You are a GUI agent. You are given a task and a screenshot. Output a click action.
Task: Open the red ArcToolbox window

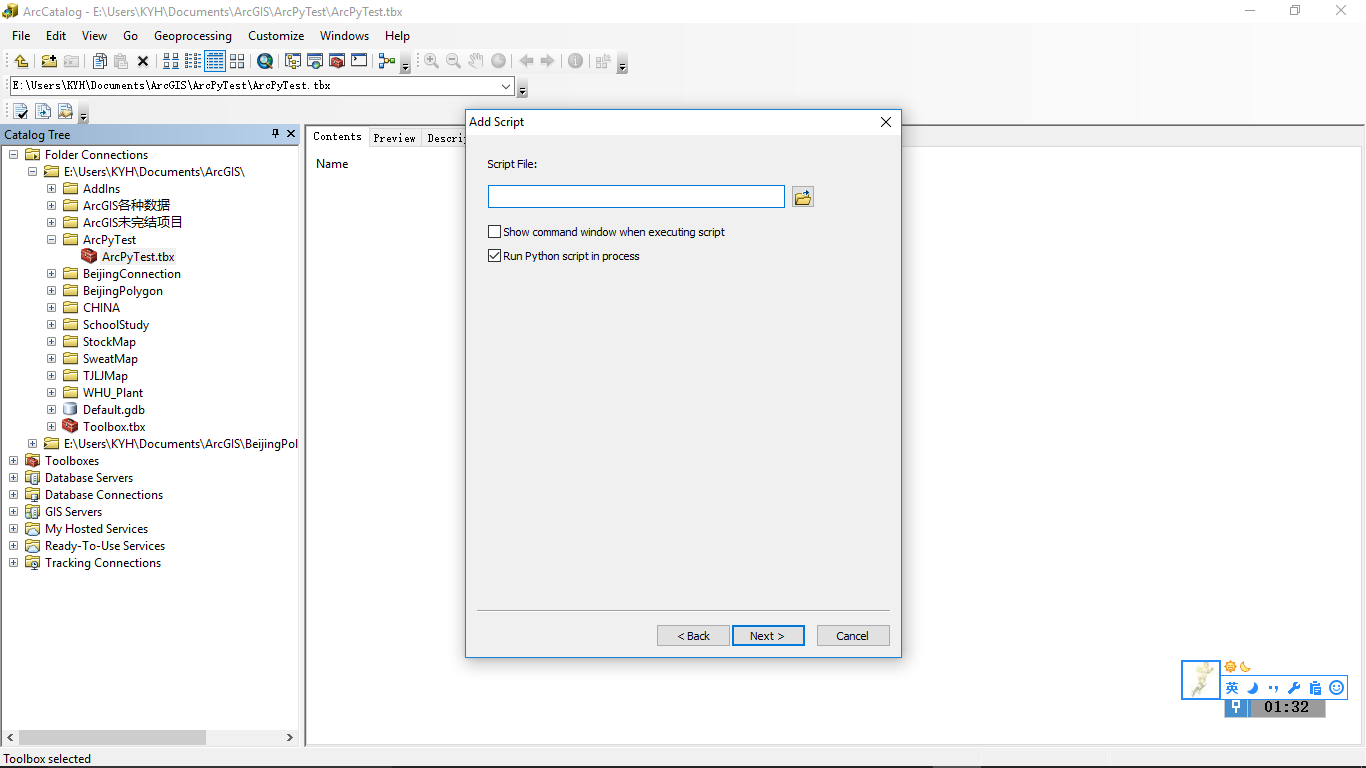337,61
